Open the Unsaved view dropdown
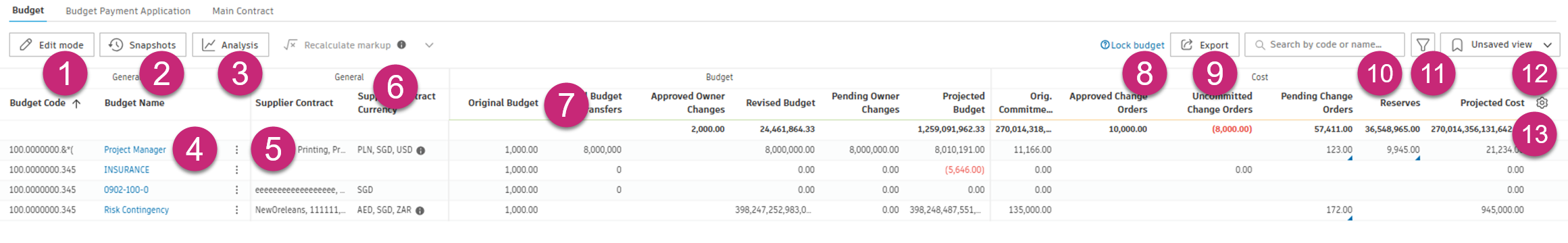This screenshot has width=1568, height=243. coord(1500,45)
